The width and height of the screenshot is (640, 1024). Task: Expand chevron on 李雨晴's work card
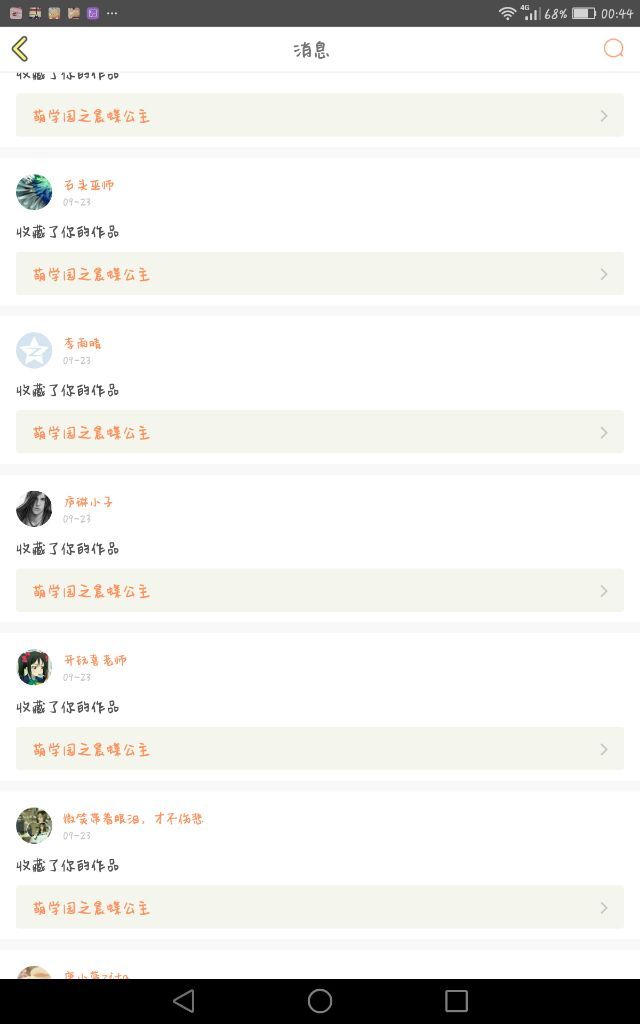click(x=604, y=432)
